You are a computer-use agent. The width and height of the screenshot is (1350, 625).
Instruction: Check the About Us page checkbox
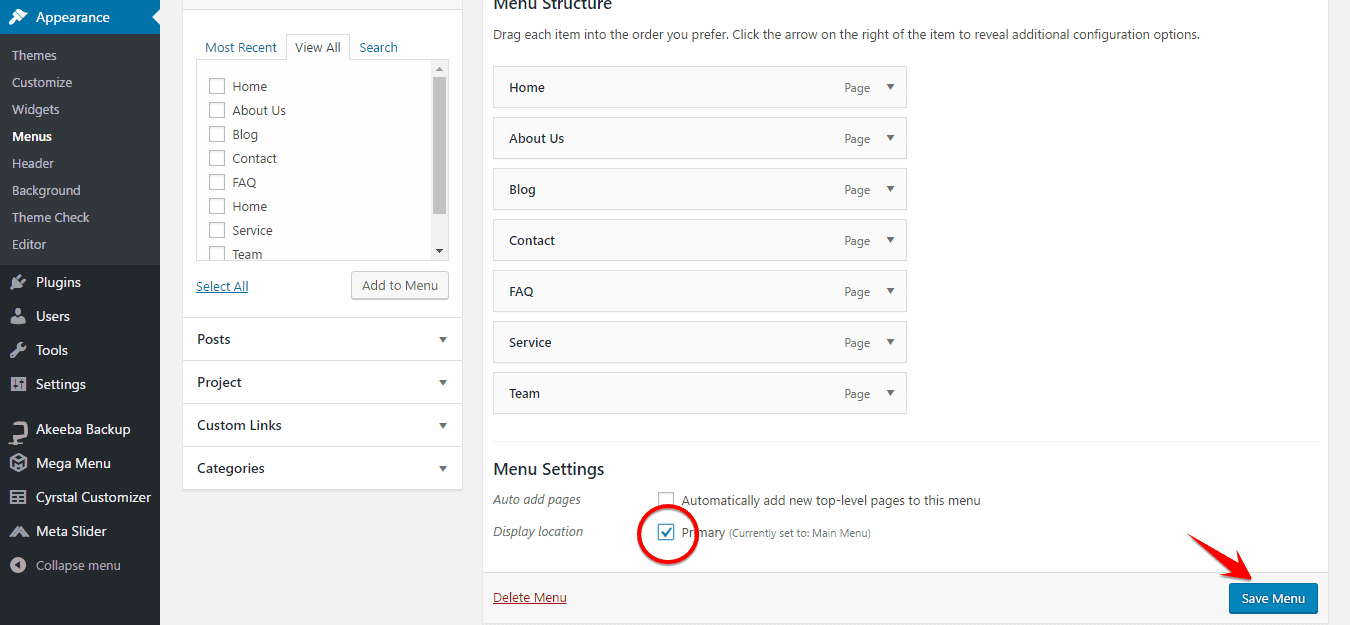(216, 110)
